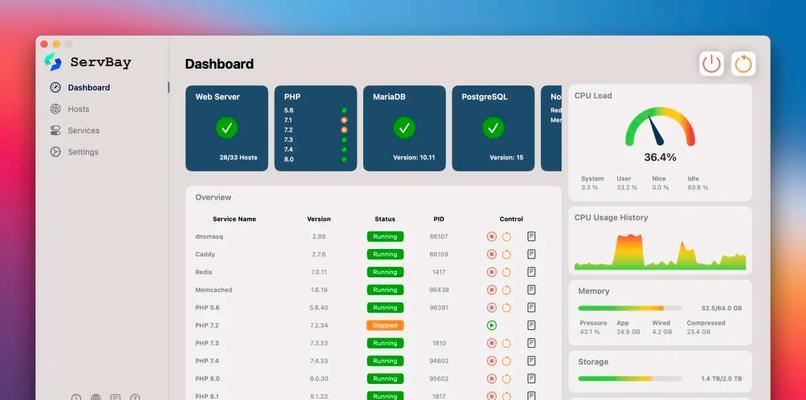806x400 pixels.
Task: Stop the Redis service
Action: pyautogui.click(x=491, y=272)
